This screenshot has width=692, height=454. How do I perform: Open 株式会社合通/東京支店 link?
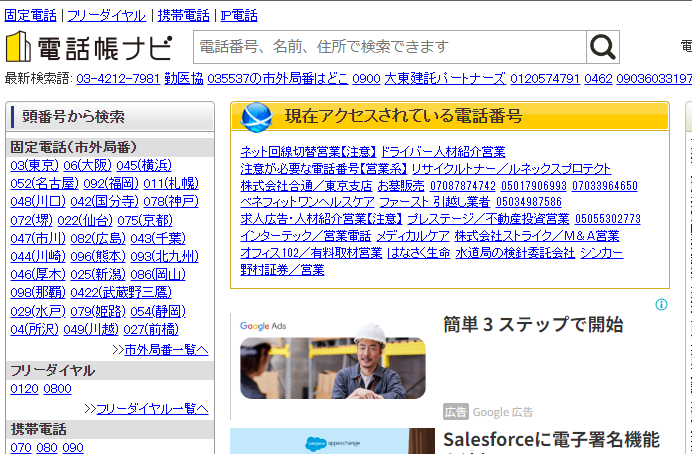click(x=306, y=186)
